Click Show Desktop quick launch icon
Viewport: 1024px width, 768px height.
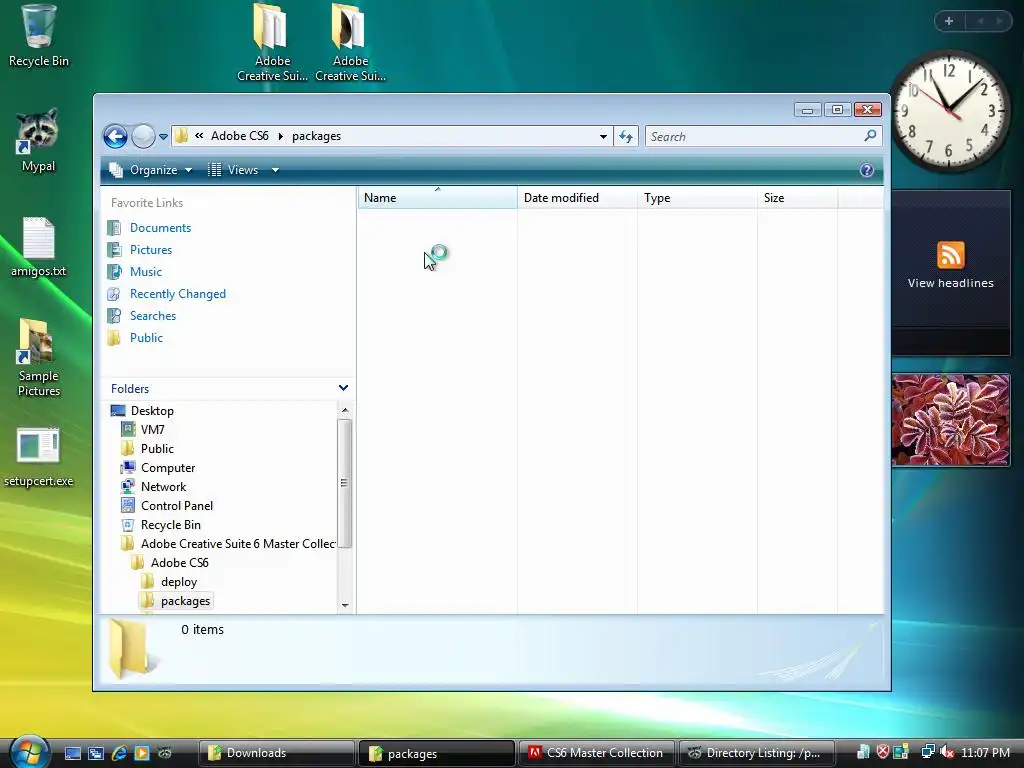pyautogui.click(x=72, y=753)
